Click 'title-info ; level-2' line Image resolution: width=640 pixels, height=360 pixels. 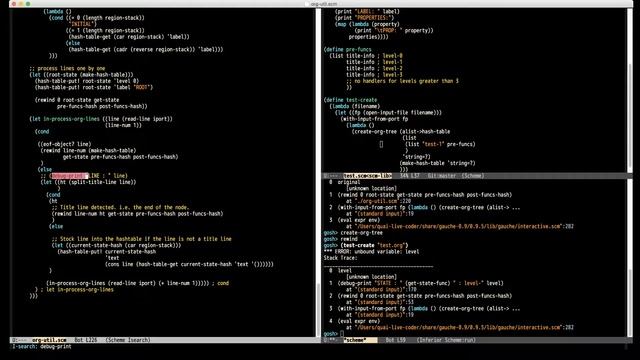click(374, 69)
